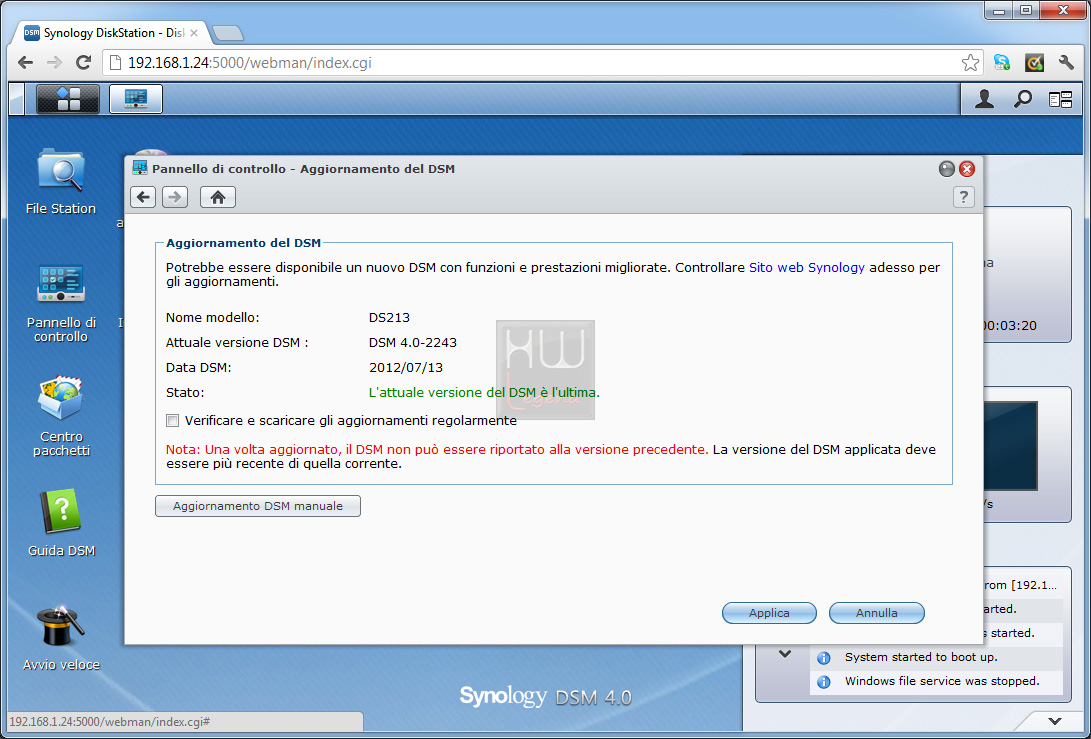The width and height of the screenshot is (1091, 739).
Task: Close the Synology DiskStation tab
Action: pos(194,33)
